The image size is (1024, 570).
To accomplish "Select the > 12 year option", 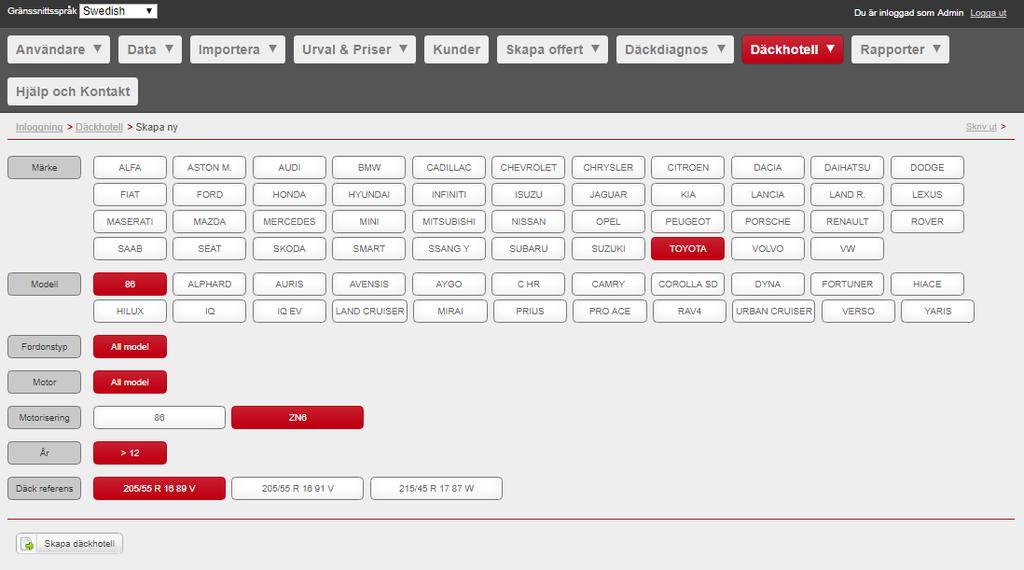I will click(x=130, y=452).
